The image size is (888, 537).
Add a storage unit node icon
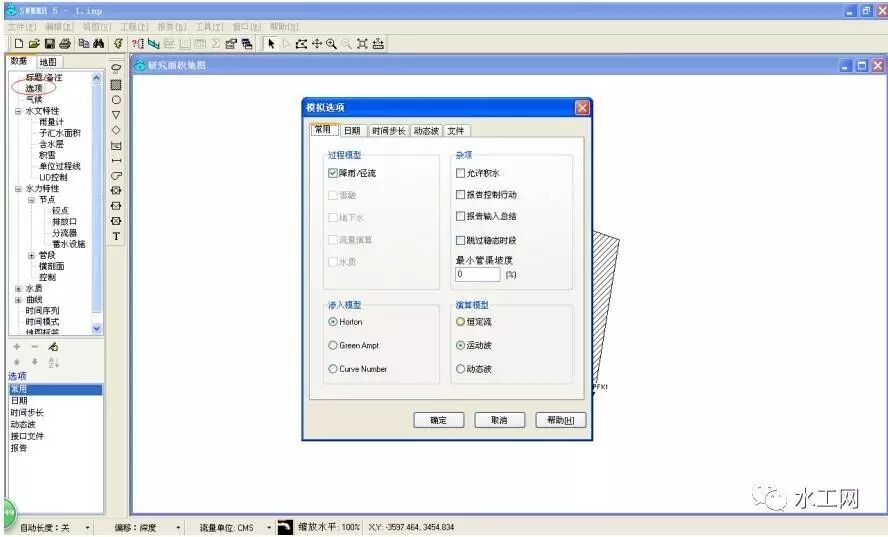(x=116, y=146)
